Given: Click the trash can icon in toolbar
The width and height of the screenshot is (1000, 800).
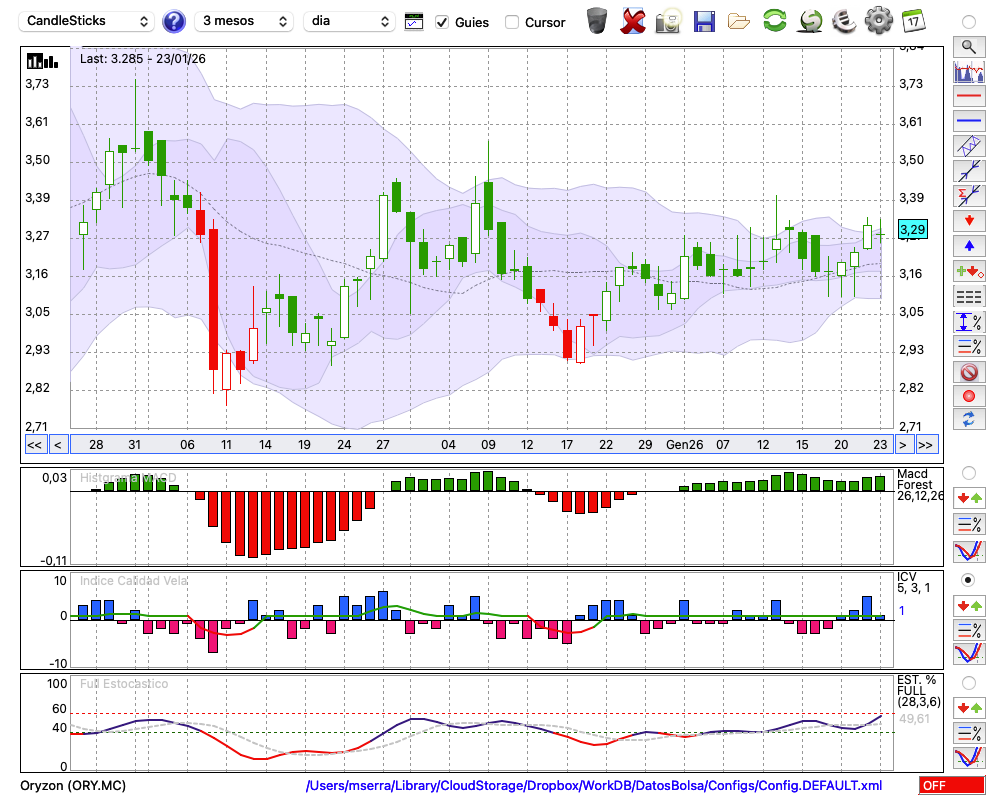Looking at the screenshot, I should [x=597, y=21].
